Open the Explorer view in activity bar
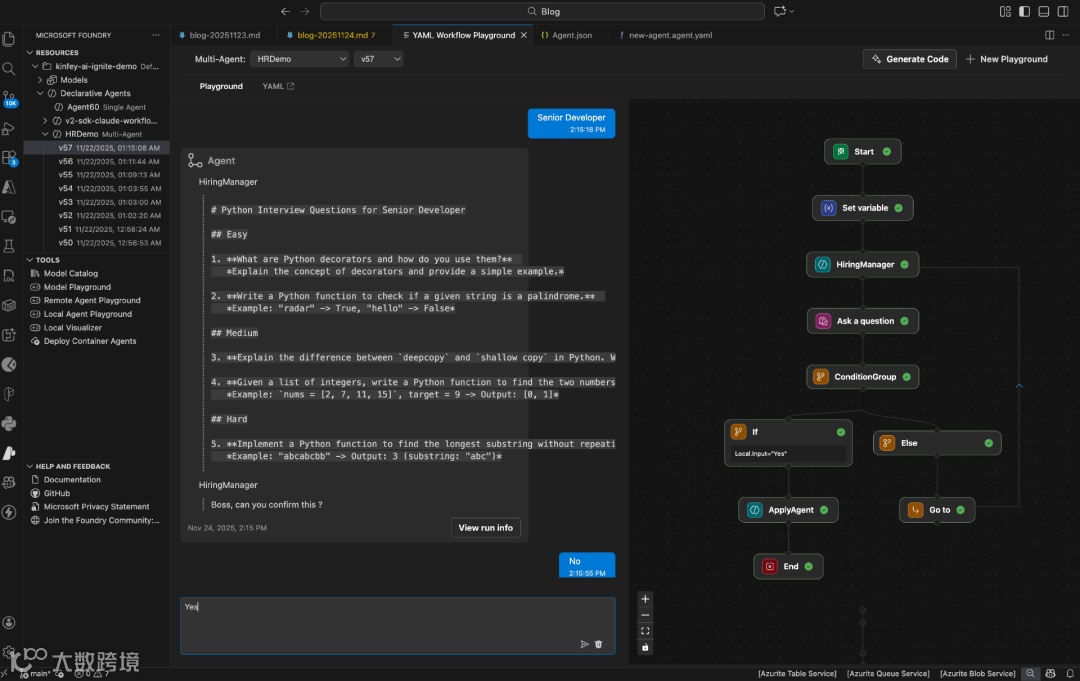Image resolution: width=1080 pixels, height=681 pixels. tap(9, 39)
